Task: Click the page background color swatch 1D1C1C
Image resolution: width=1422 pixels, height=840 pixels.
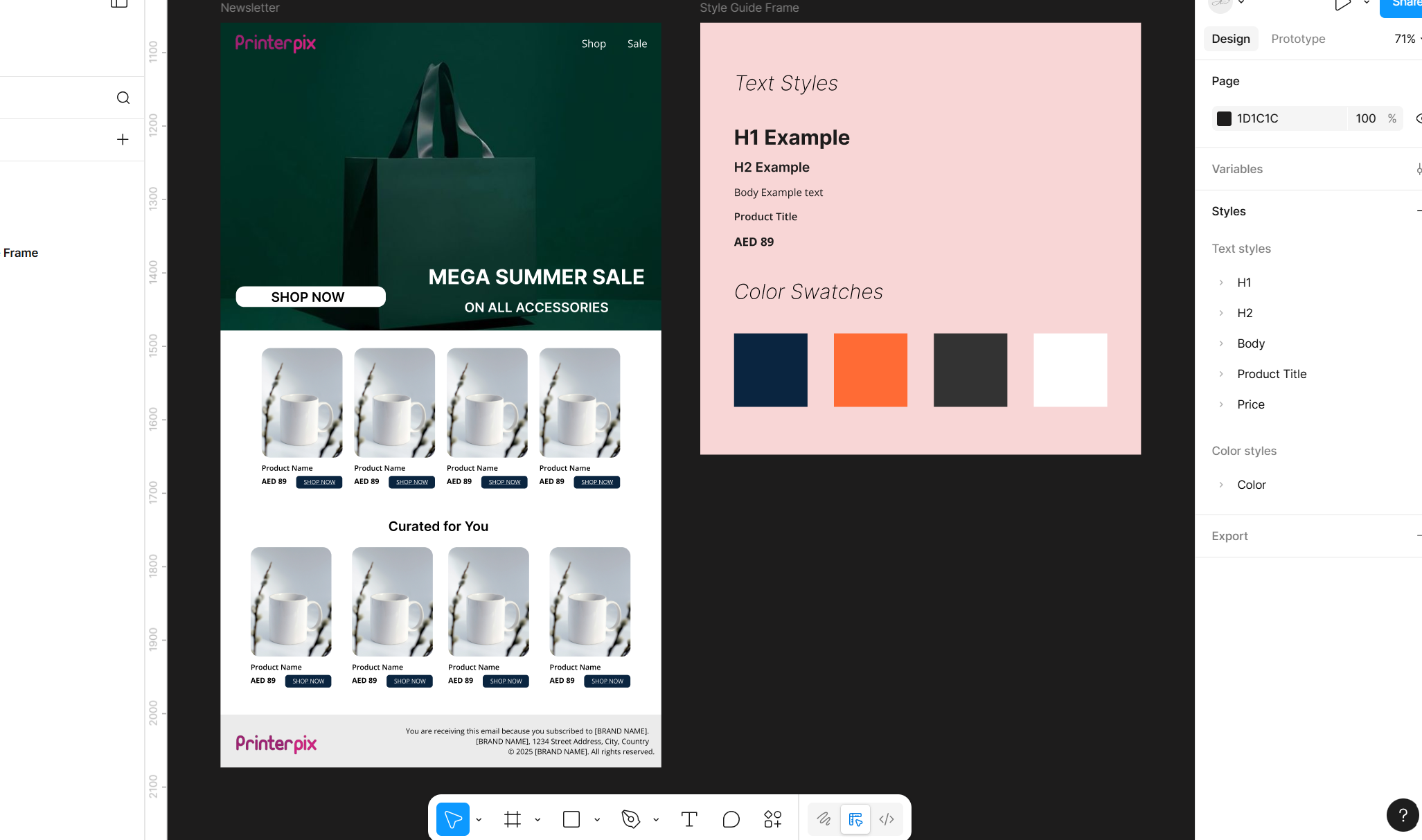Action: pyautogui.click(x=1224, y=118)
